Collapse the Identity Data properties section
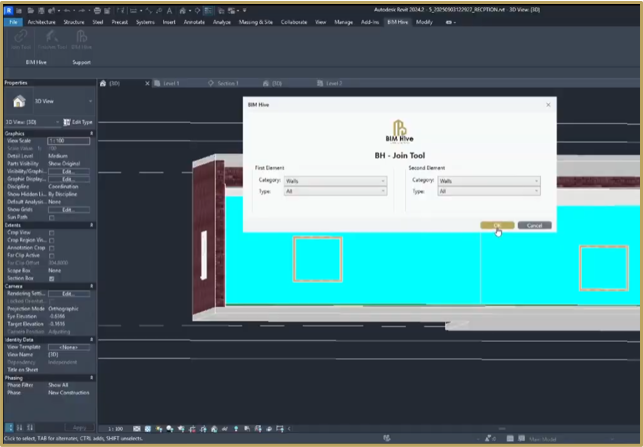This screenshot has height=447, width=643. click(91, 340)
